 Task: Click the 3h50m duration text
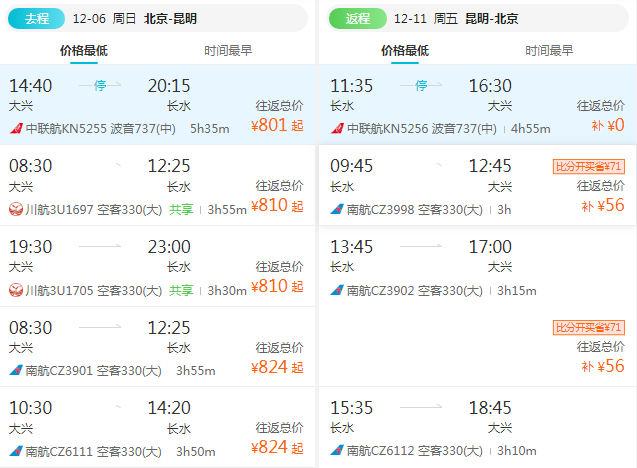click(195, 451)
